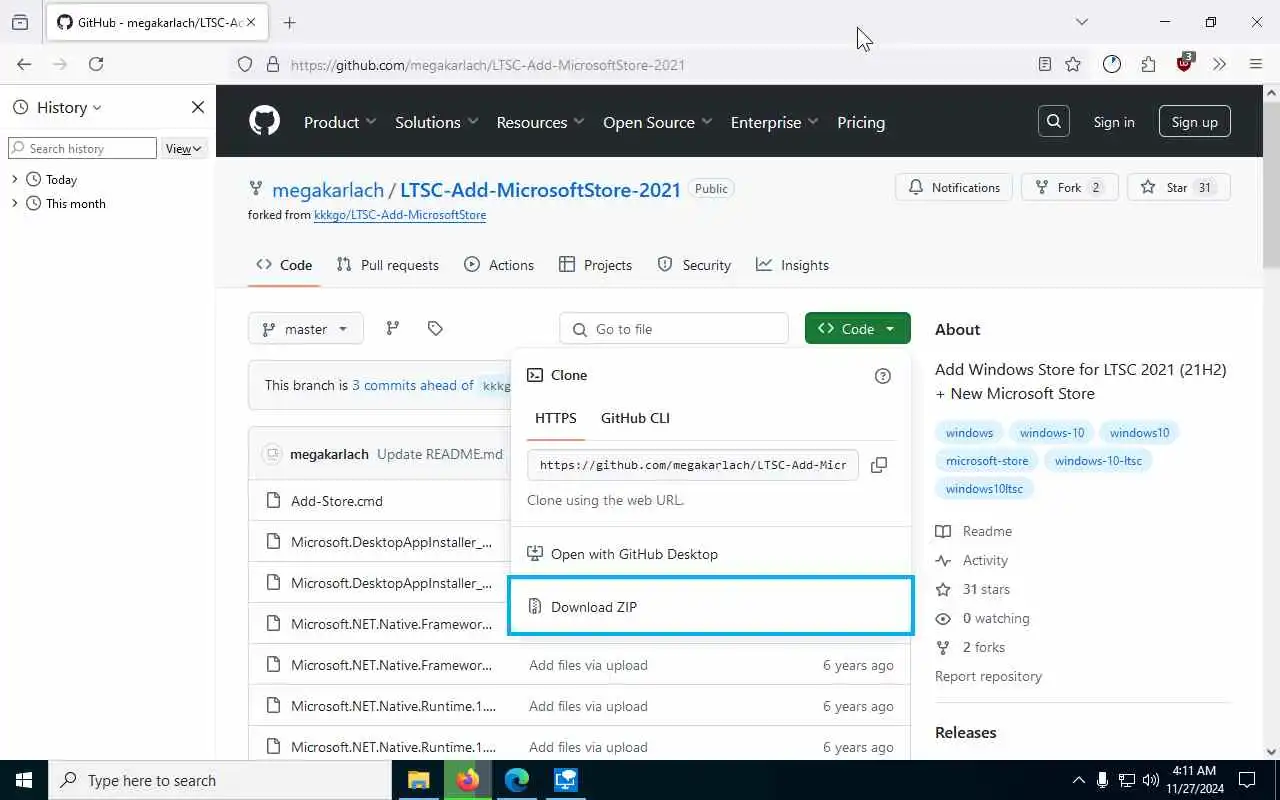Screen dimensions: 1280x800
Task: Click the Windows Start button
Action: click(x=24, y=780)
